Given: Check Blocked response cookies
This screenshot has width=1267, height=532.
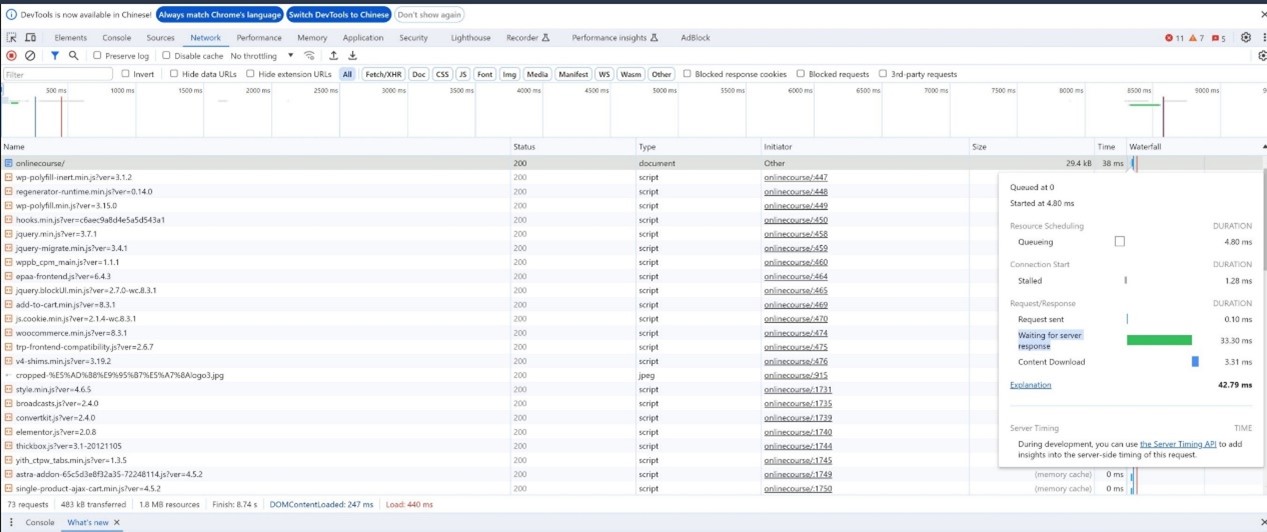Looking at the screenshot, I should [x=687, y=74].
